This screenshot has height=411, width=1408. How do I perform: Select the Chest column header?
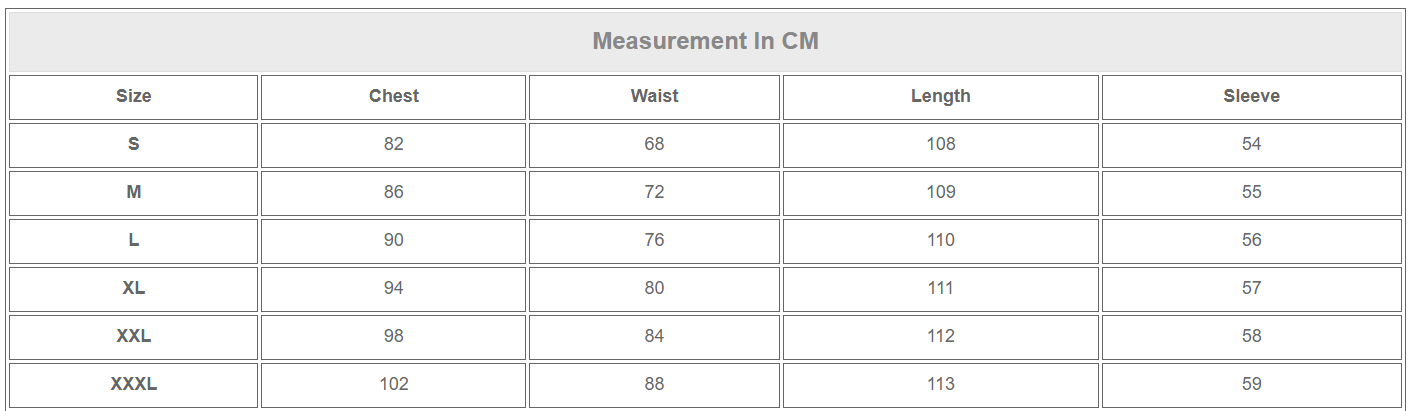pos(393,96)
